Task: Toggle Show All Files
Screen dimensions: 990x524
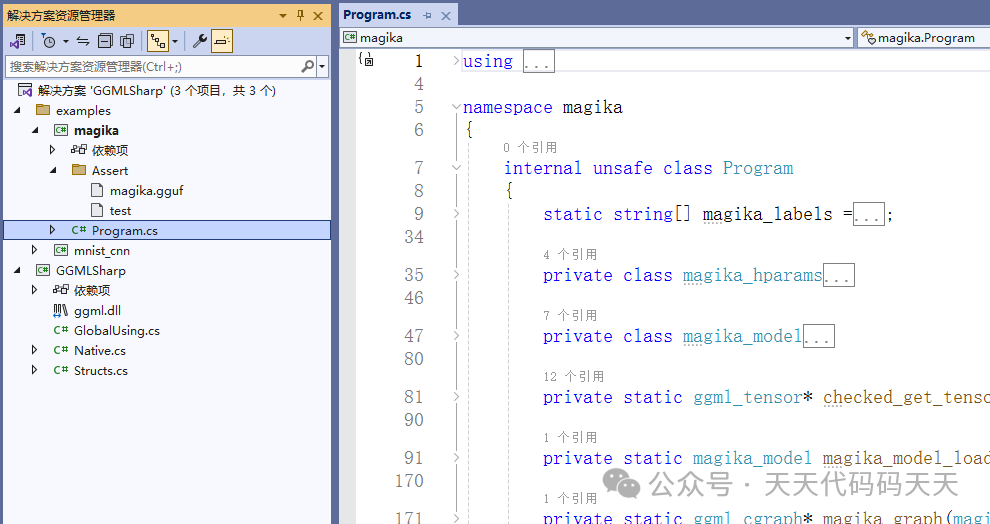Action: (127, 42)
